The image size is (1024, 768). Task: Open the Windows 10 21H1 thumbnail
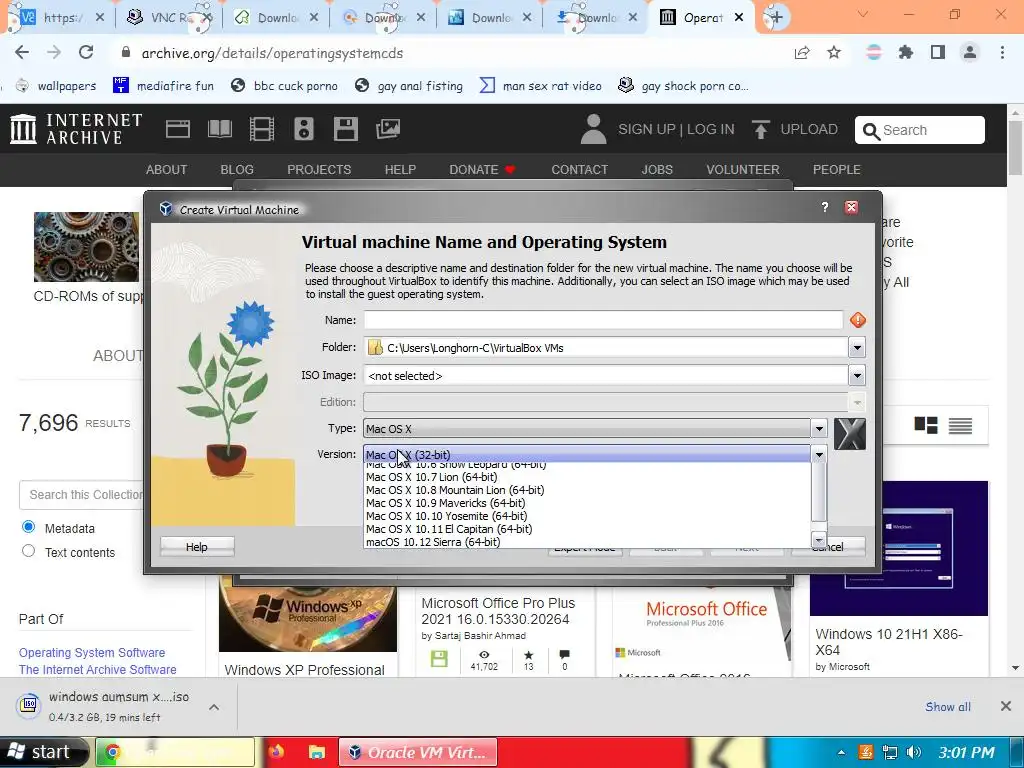point(899,549)
